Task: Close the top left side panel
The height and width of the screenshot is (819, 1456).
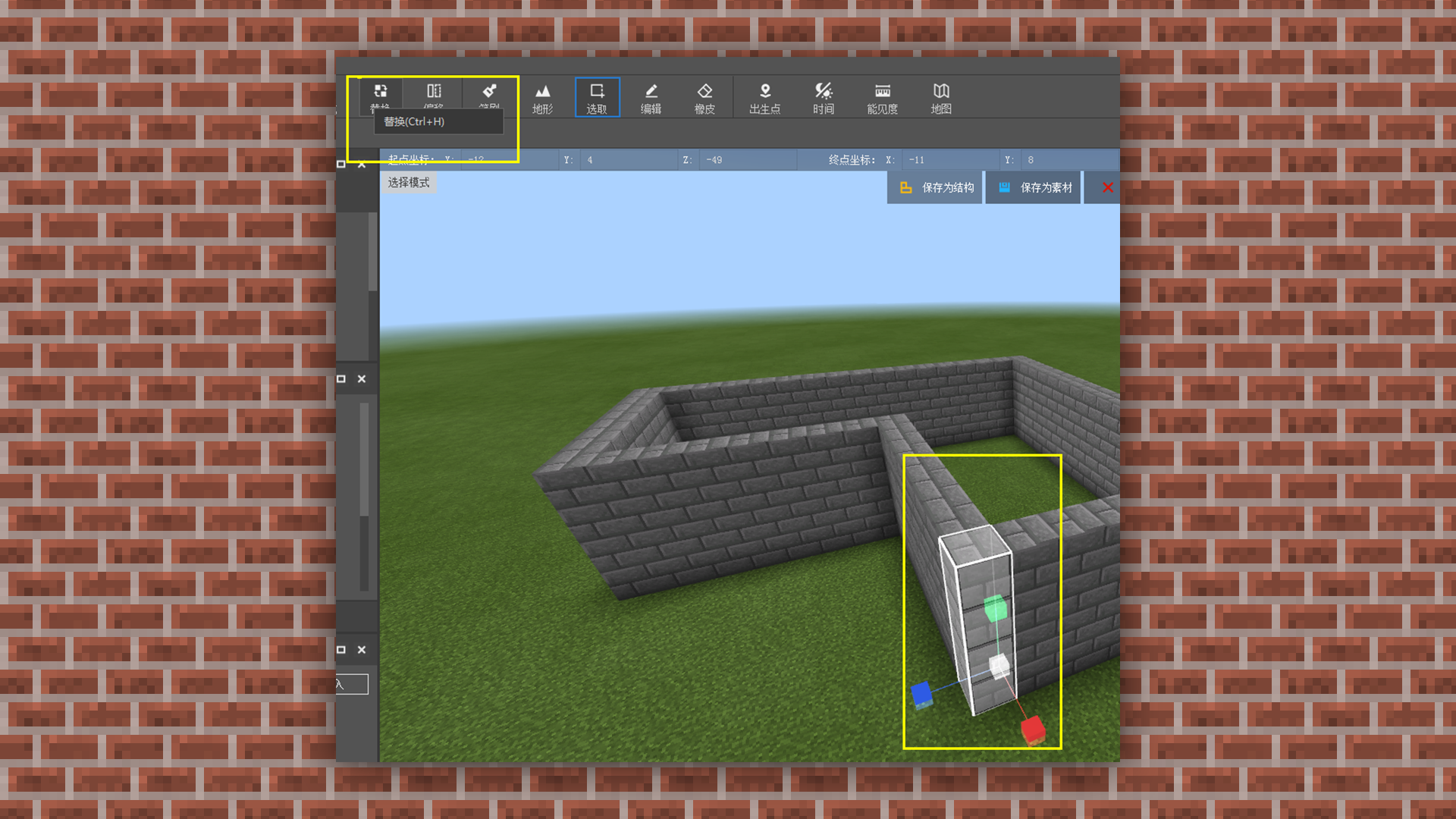Action: pos(362,164)
